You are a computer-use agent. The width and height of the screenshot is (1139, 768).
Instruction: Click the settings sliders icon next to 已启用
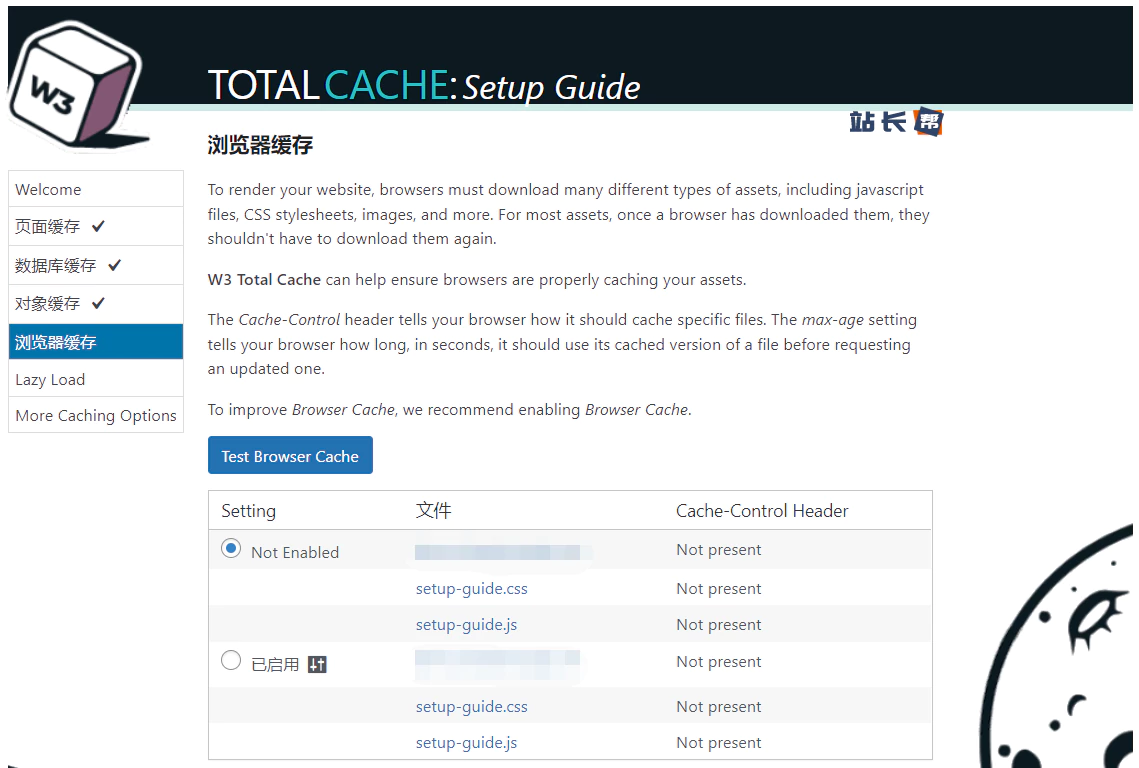317,664
